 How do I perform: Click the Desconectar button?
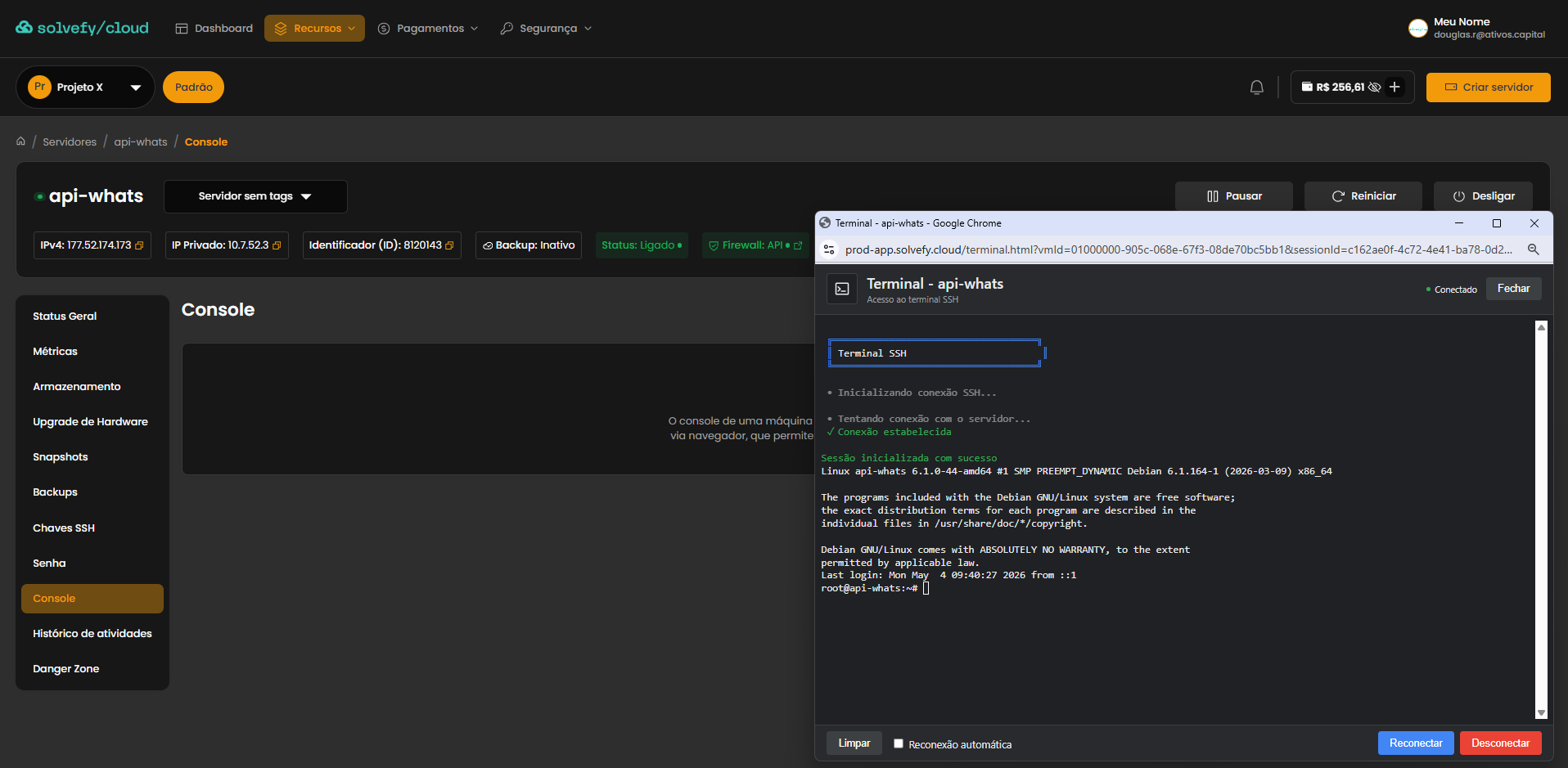(1500, 743)
